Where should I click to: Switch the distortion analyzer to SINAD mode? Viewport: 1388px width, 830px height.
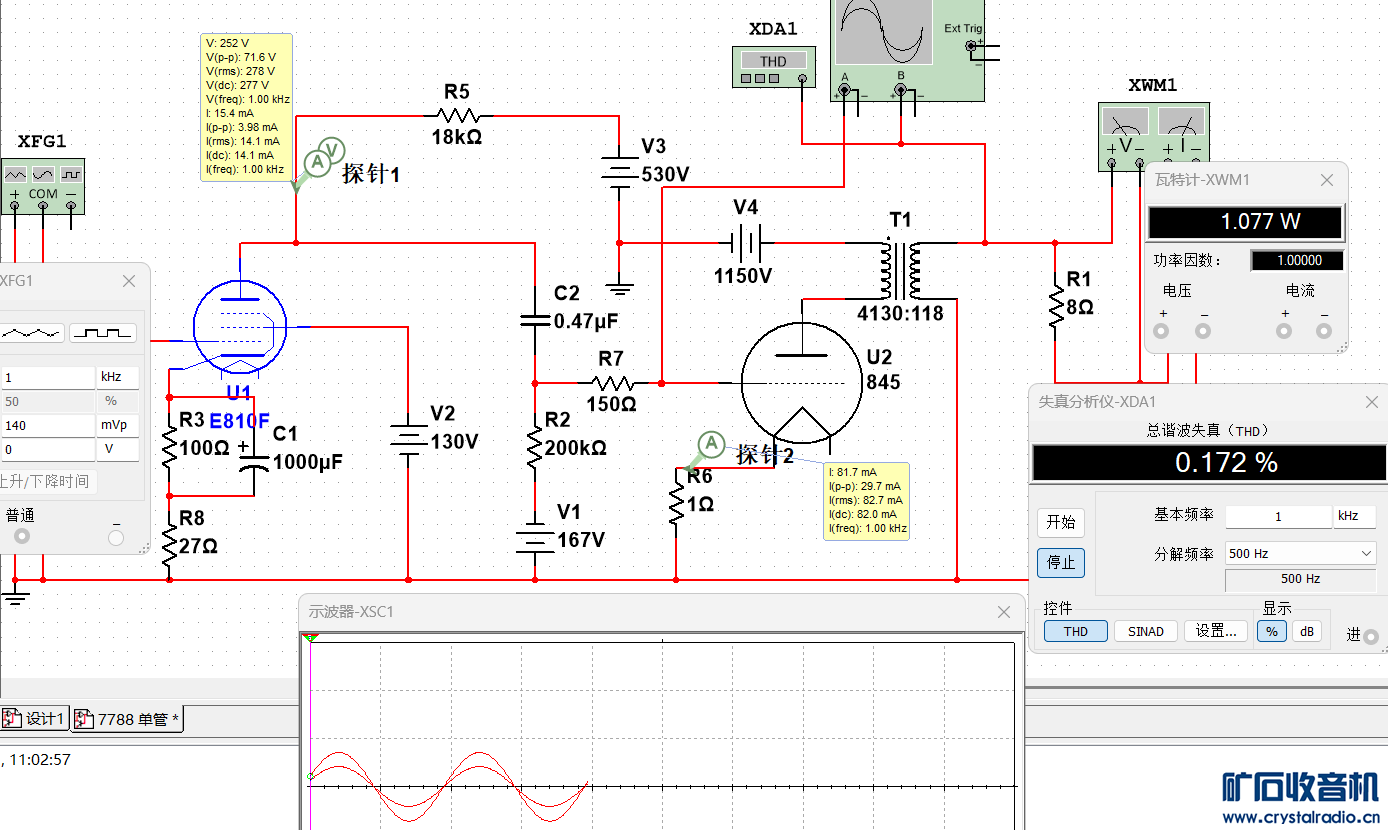click(x=1145, y=631)
